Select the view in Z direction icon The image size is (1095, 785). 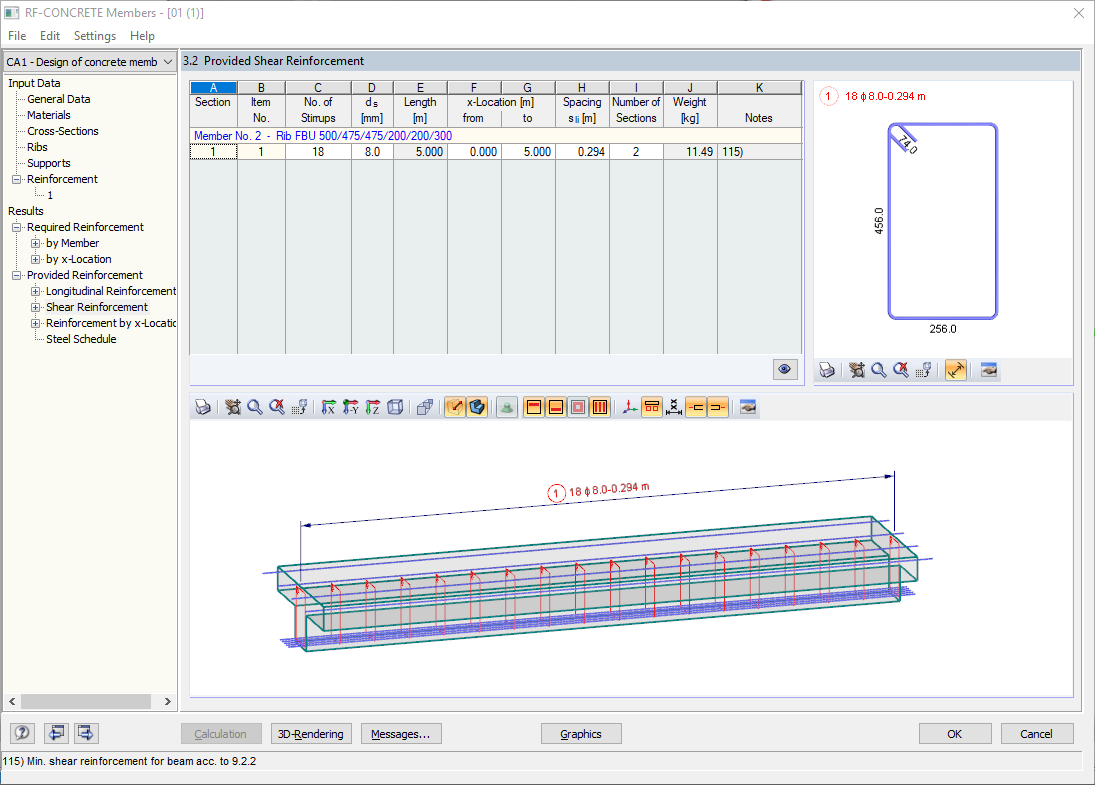click(x=373, y=407)
